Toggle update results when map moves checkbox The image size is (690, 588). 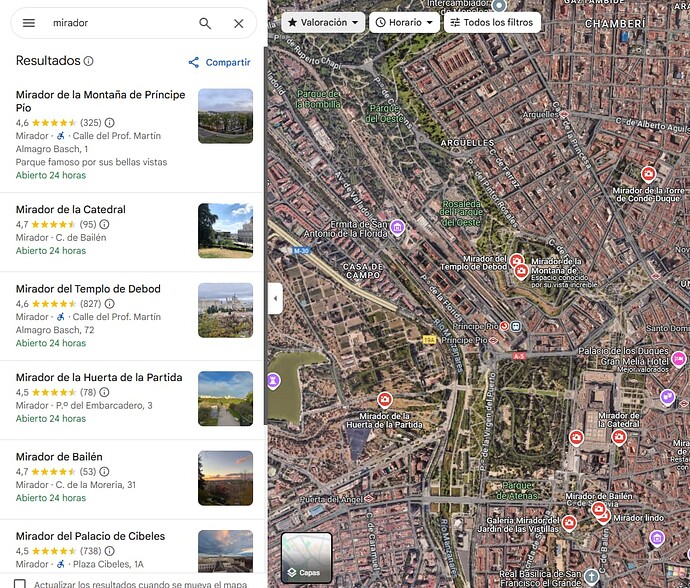click(20, 584)
